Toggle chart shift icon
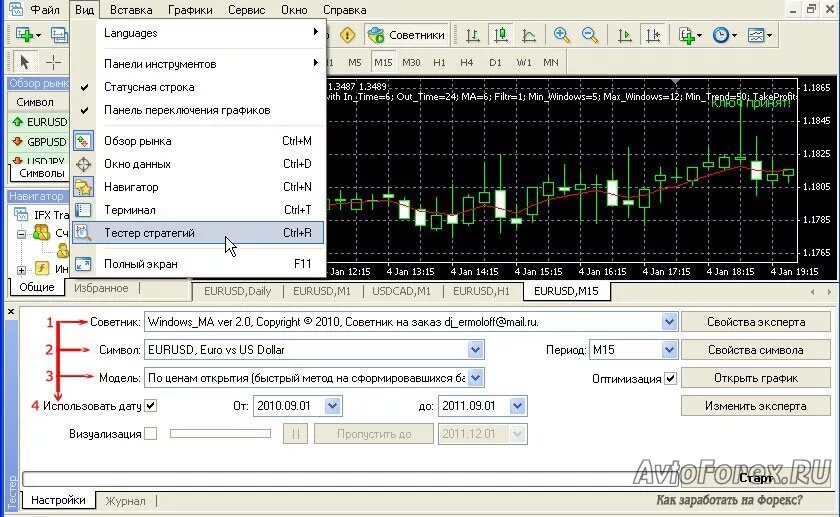840x517 pixels. pyautogui.click(x=653, y=35)
